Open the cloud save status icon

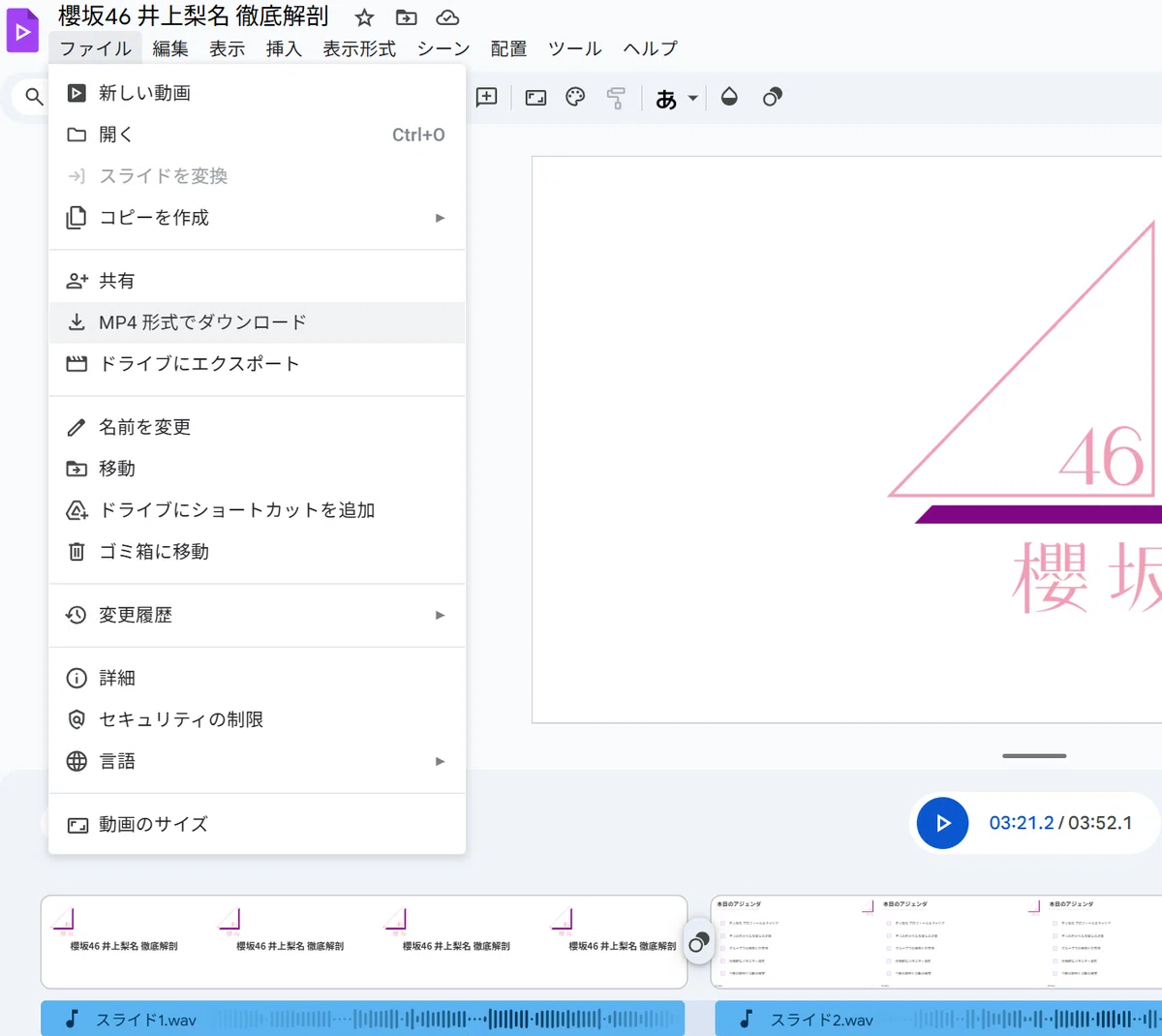[x=447, y=17]
